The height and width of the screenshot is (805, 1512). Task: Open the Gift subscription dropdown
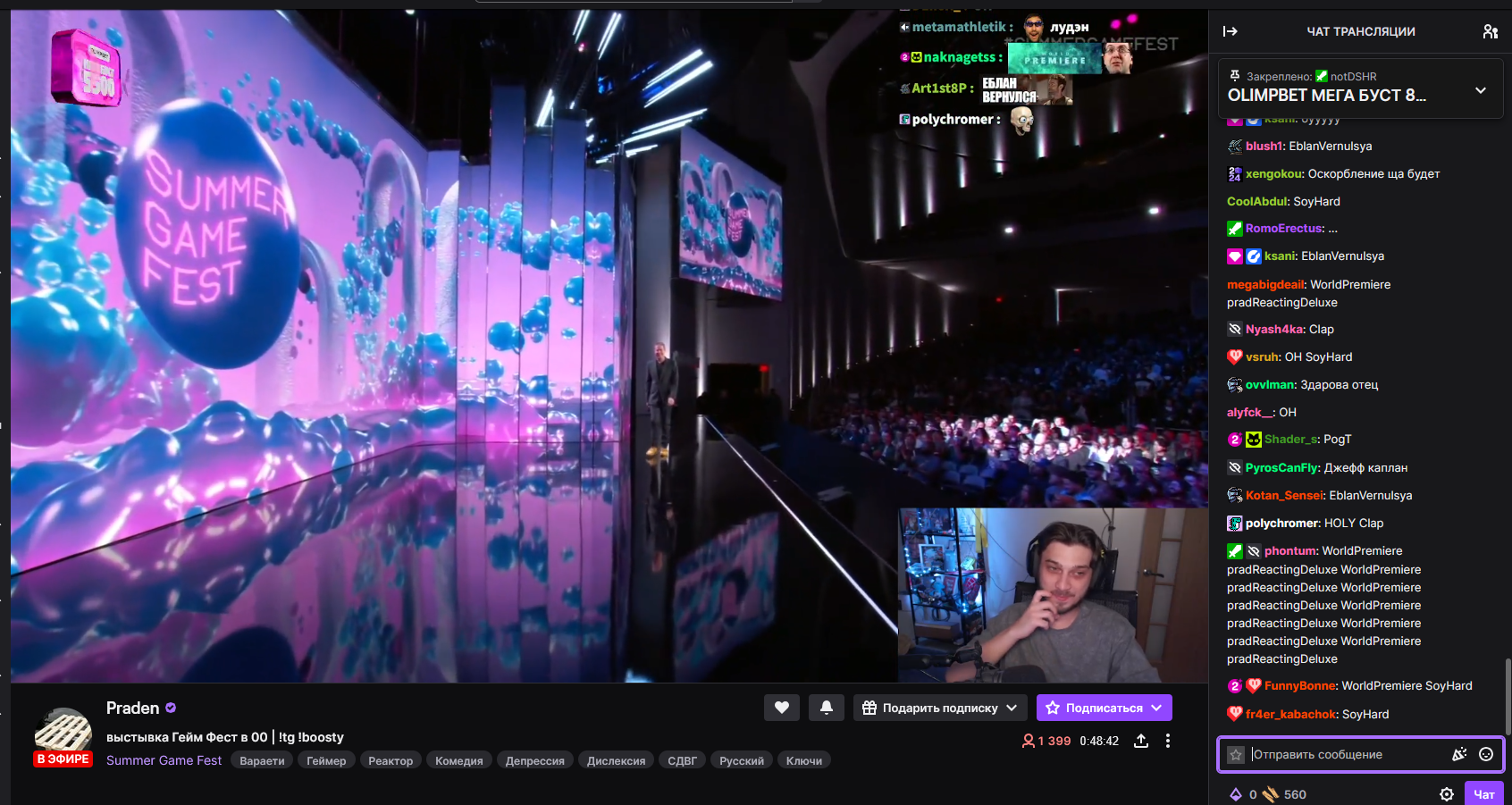click(x=940, y=708)
